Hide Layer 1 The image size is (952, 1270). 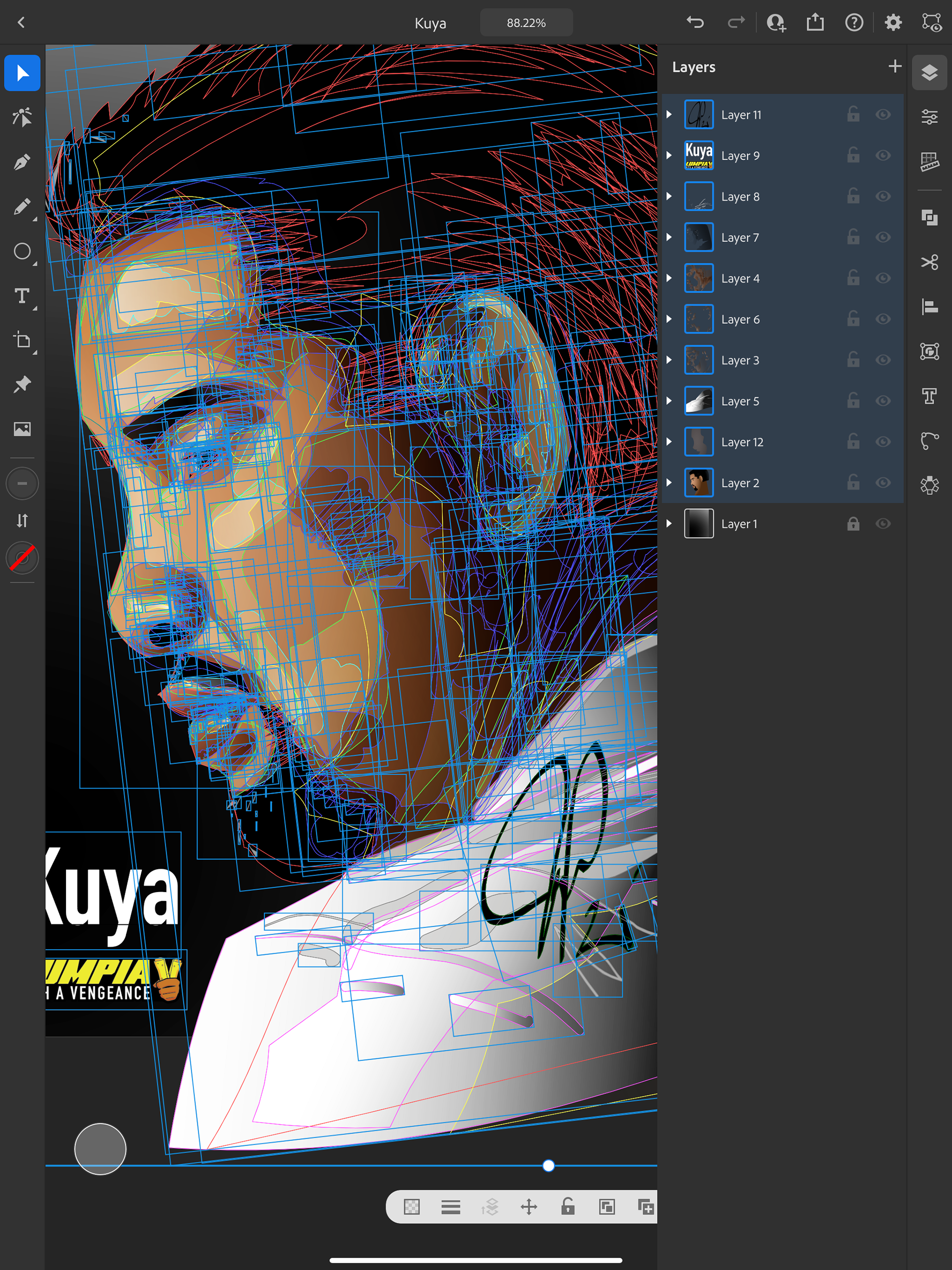click(x=883, y=524)
